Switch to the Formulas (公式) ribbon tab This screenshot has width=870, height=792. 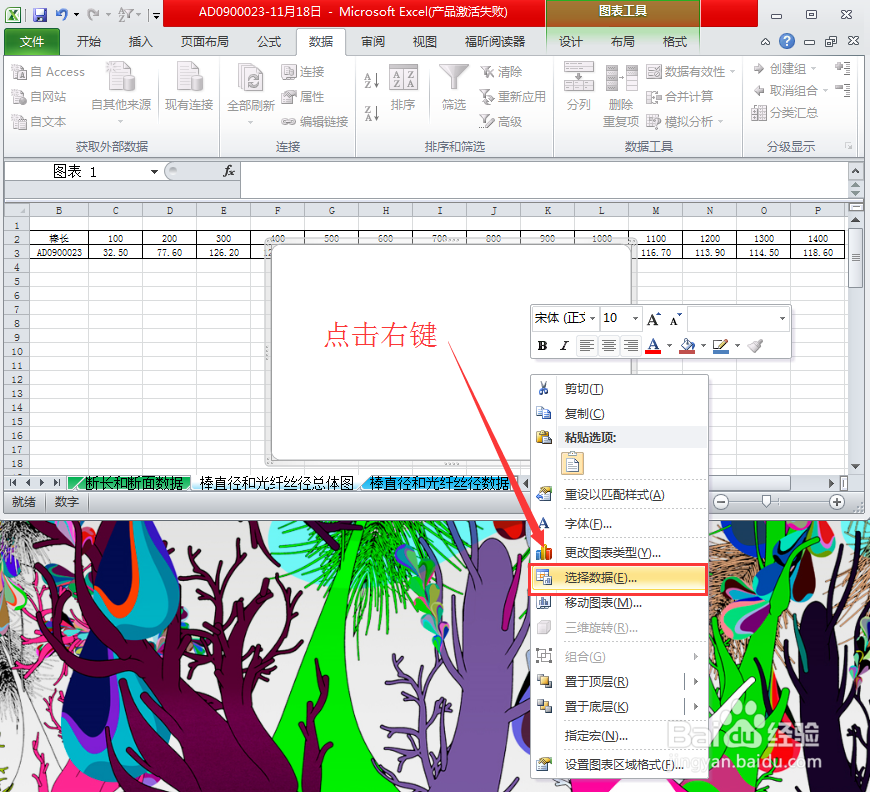(x=269, y=42)
